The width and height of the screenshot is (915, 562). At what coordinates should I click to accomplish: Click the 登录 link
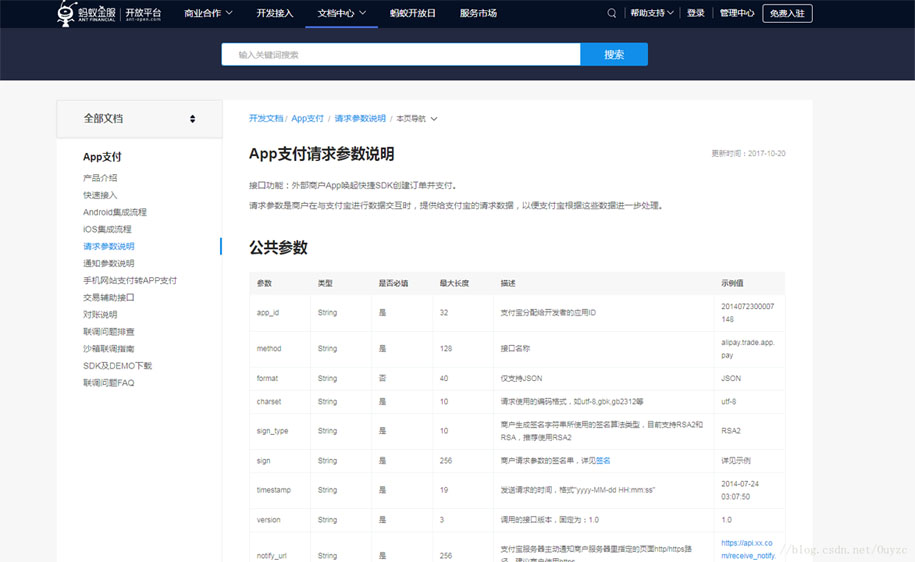696,13
